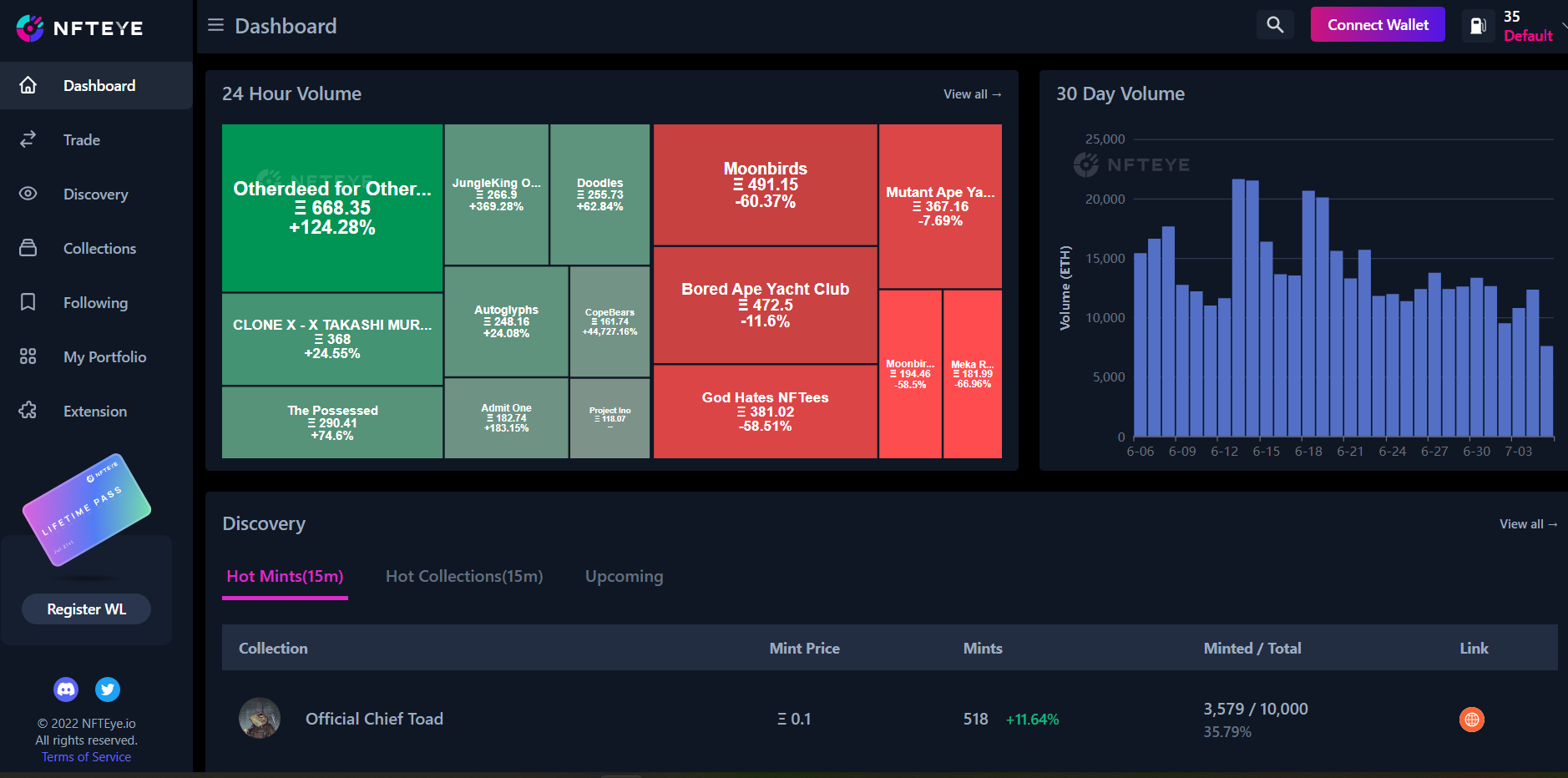The width and height of the screenshot is (1568, 778).
Task: Click the Official Chief Toad name
Action: pyautogui.click(x=374, y=719)
